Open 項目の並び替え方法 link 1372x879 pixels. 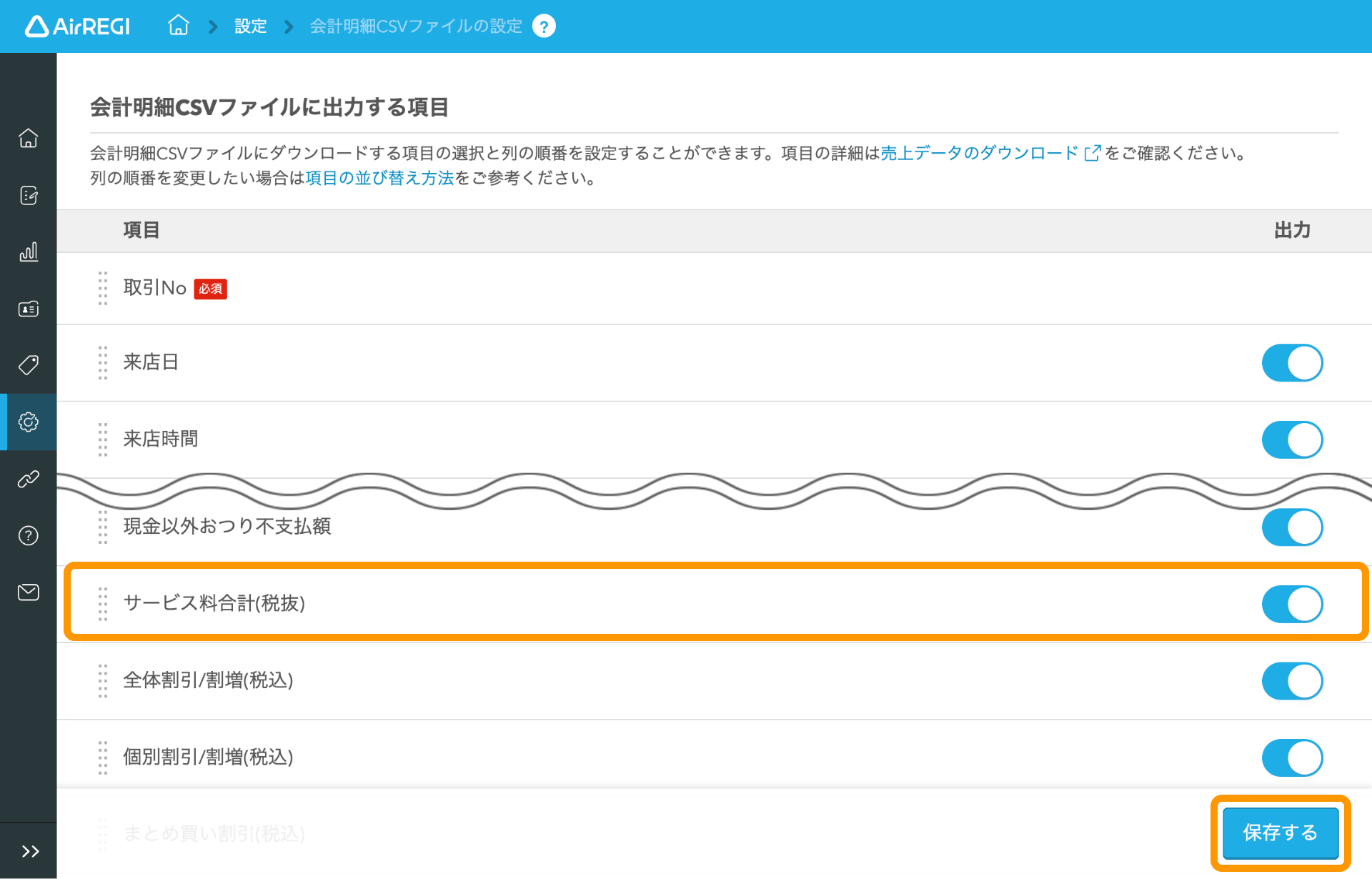[379, 178]
